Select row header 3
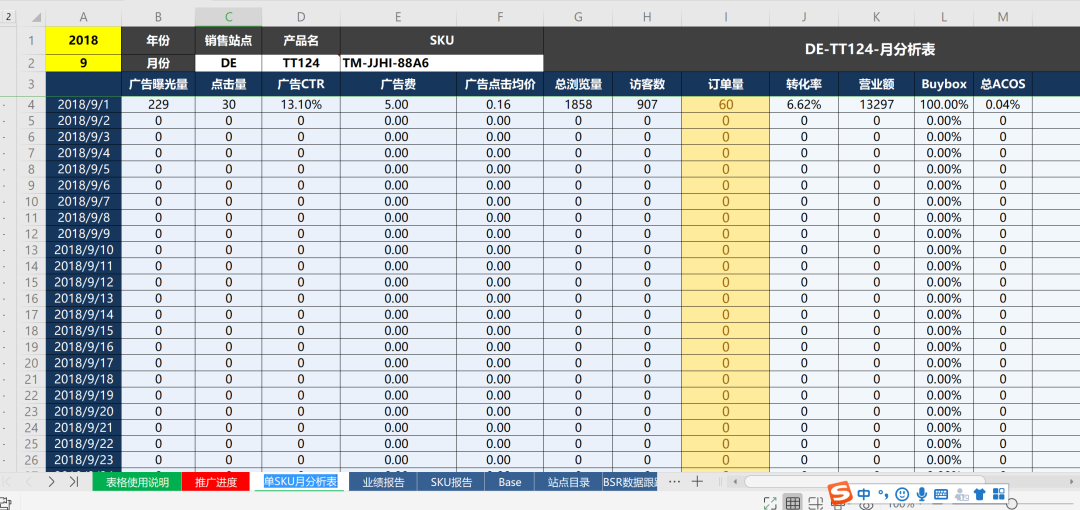Image resolution: width=1080 pixels, height=510 pixels. pos(31,84)
